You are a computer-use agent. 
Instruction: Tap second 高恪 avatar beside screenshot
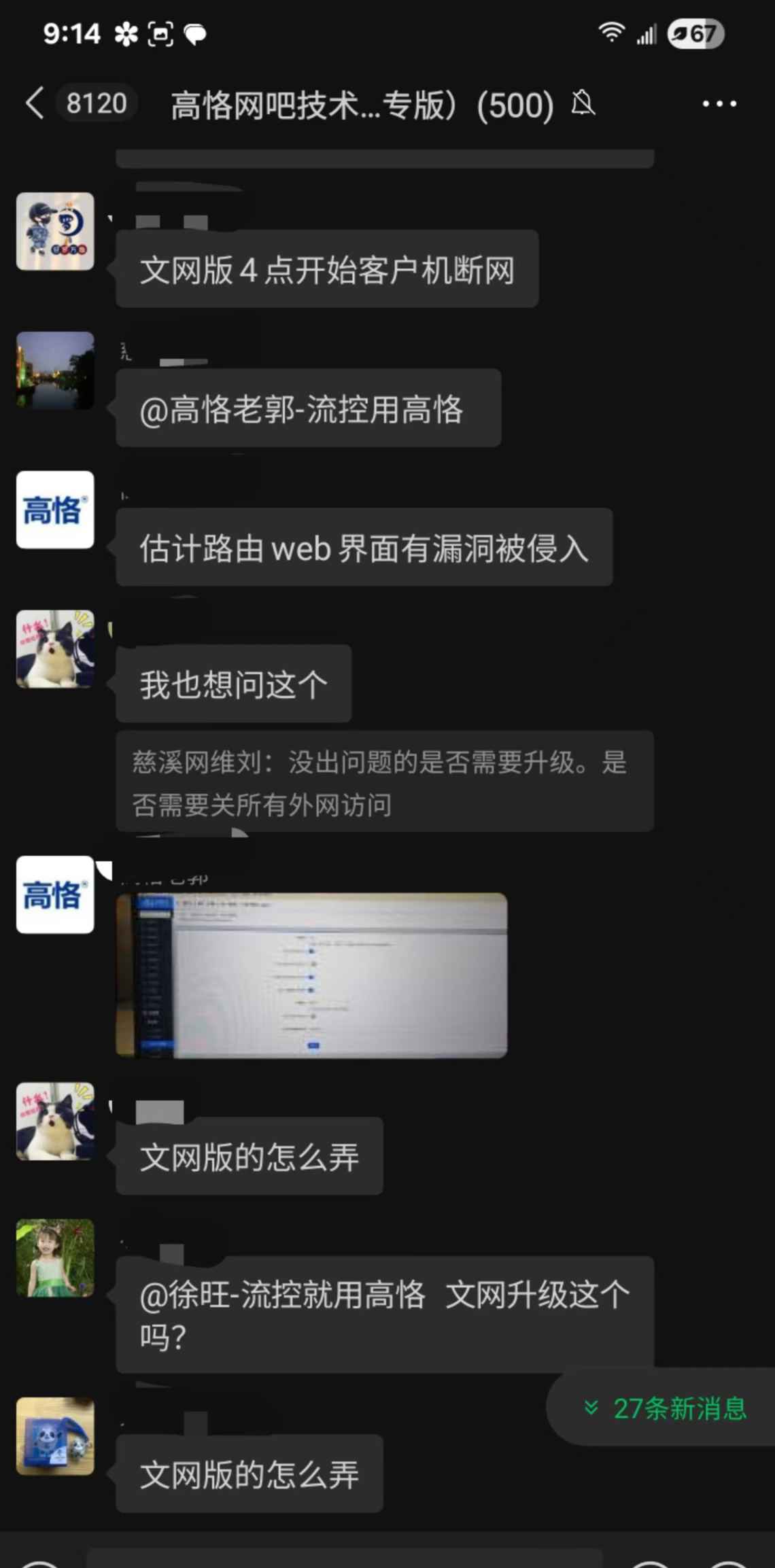pos(55,894)
